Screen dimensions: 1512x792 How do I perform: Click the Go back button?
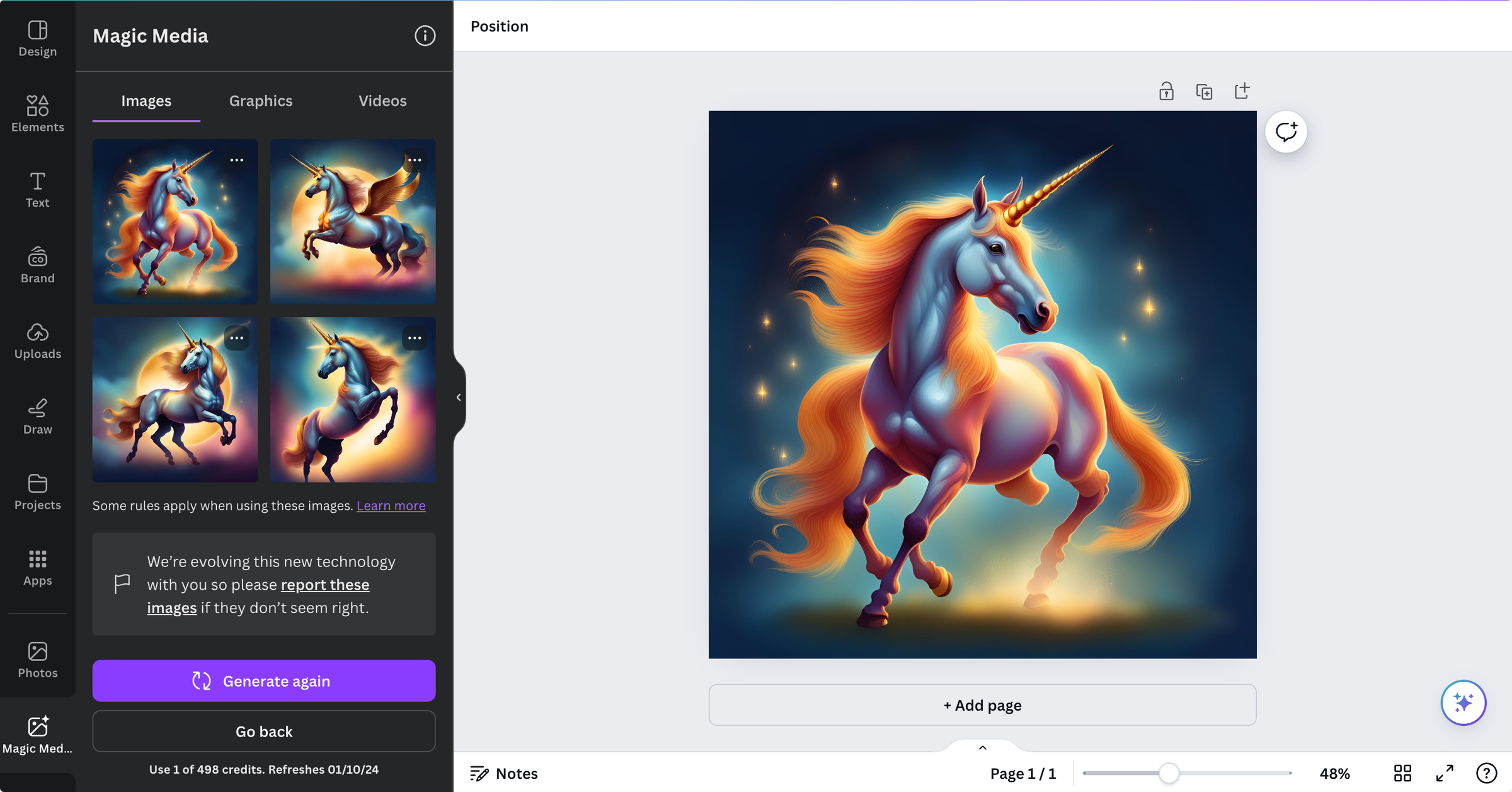(x=263, y=731)
